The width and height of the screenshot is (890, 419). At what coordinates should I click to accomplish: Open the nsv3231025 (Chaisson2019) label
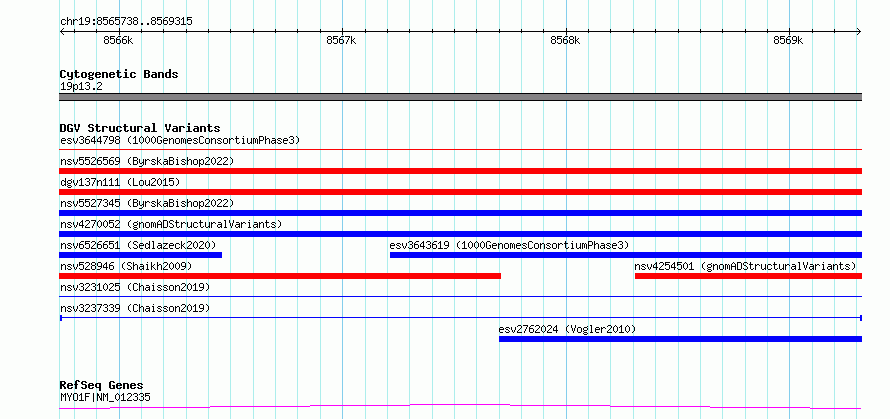135,287
